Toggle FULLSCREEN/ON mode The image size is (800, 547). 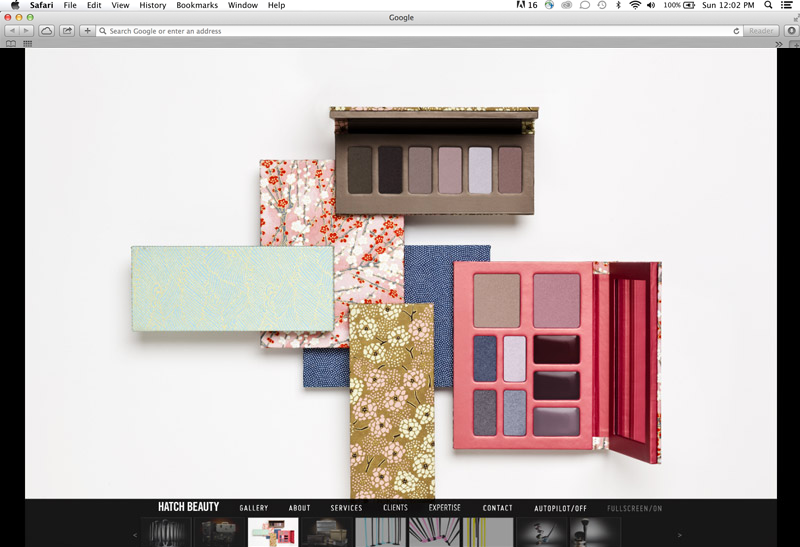coord(634,508)
